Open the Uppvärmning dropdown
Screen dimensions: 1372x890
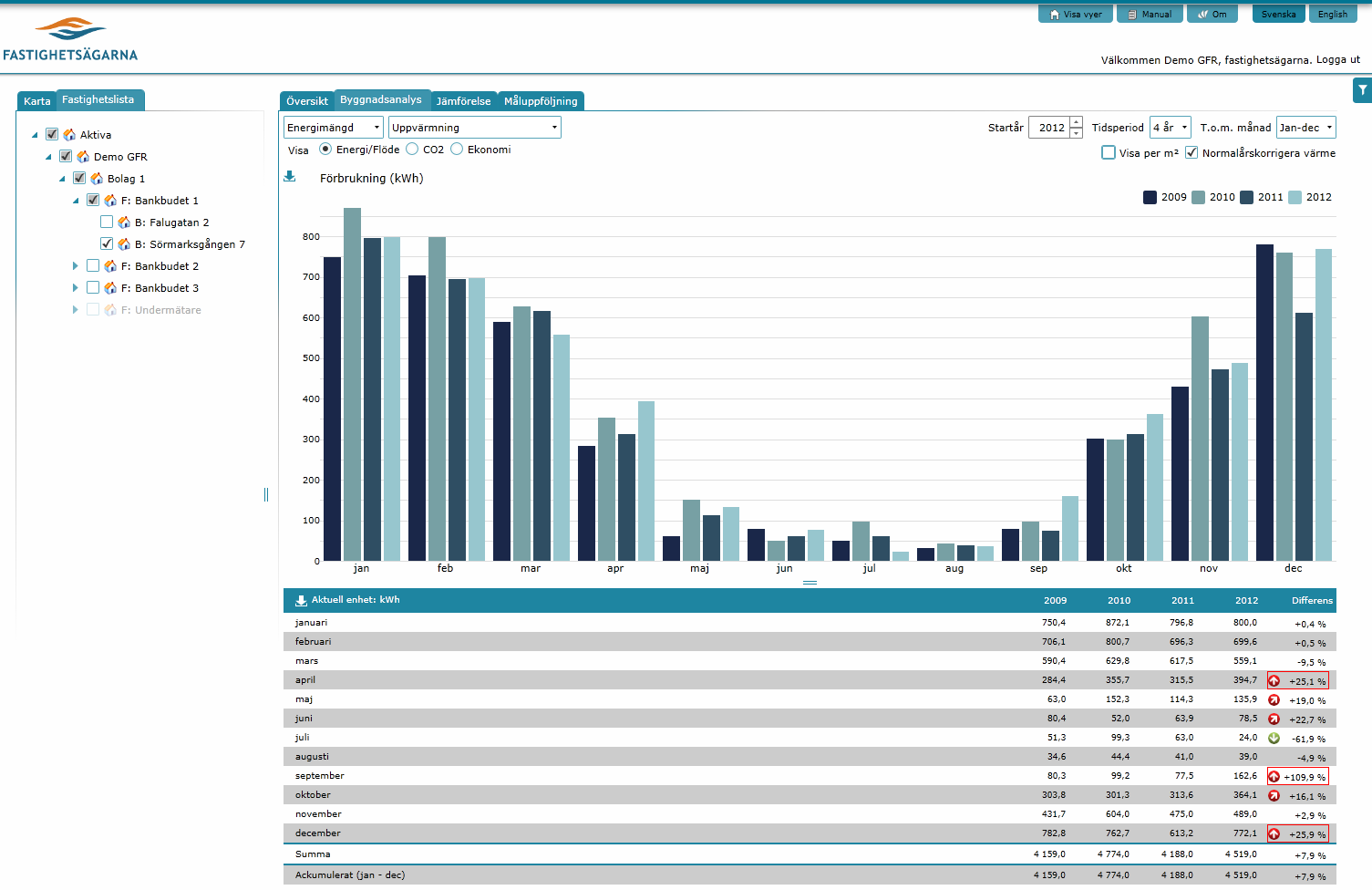[x=475, y=128]
